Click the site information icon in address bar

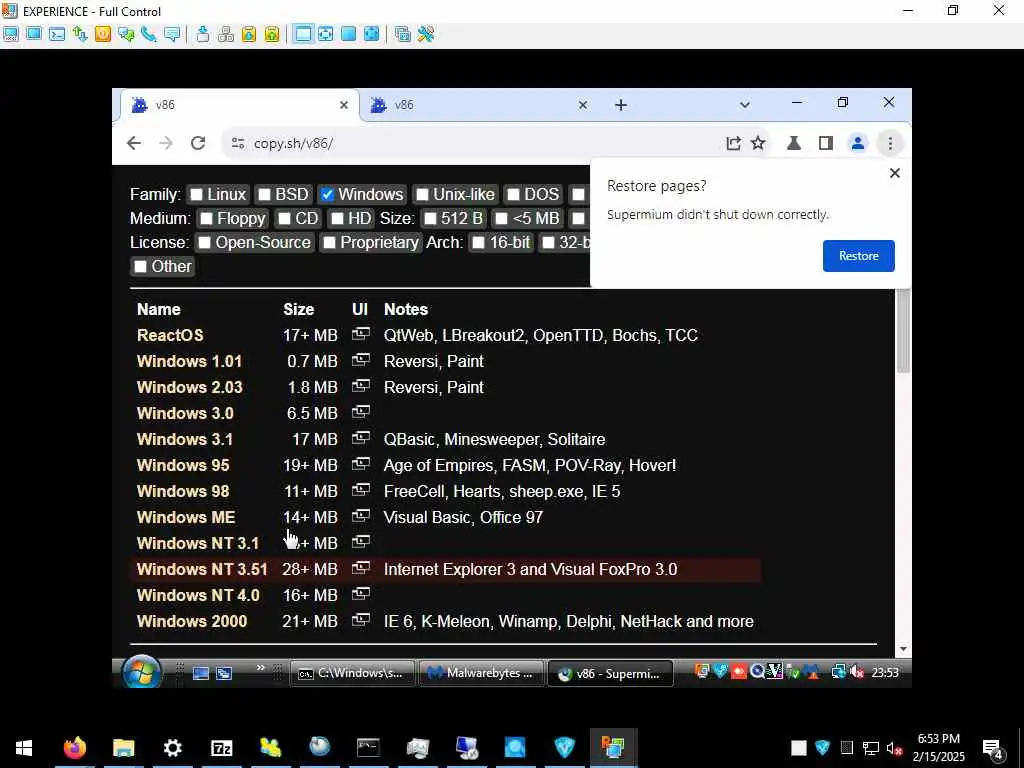[238, 143]
